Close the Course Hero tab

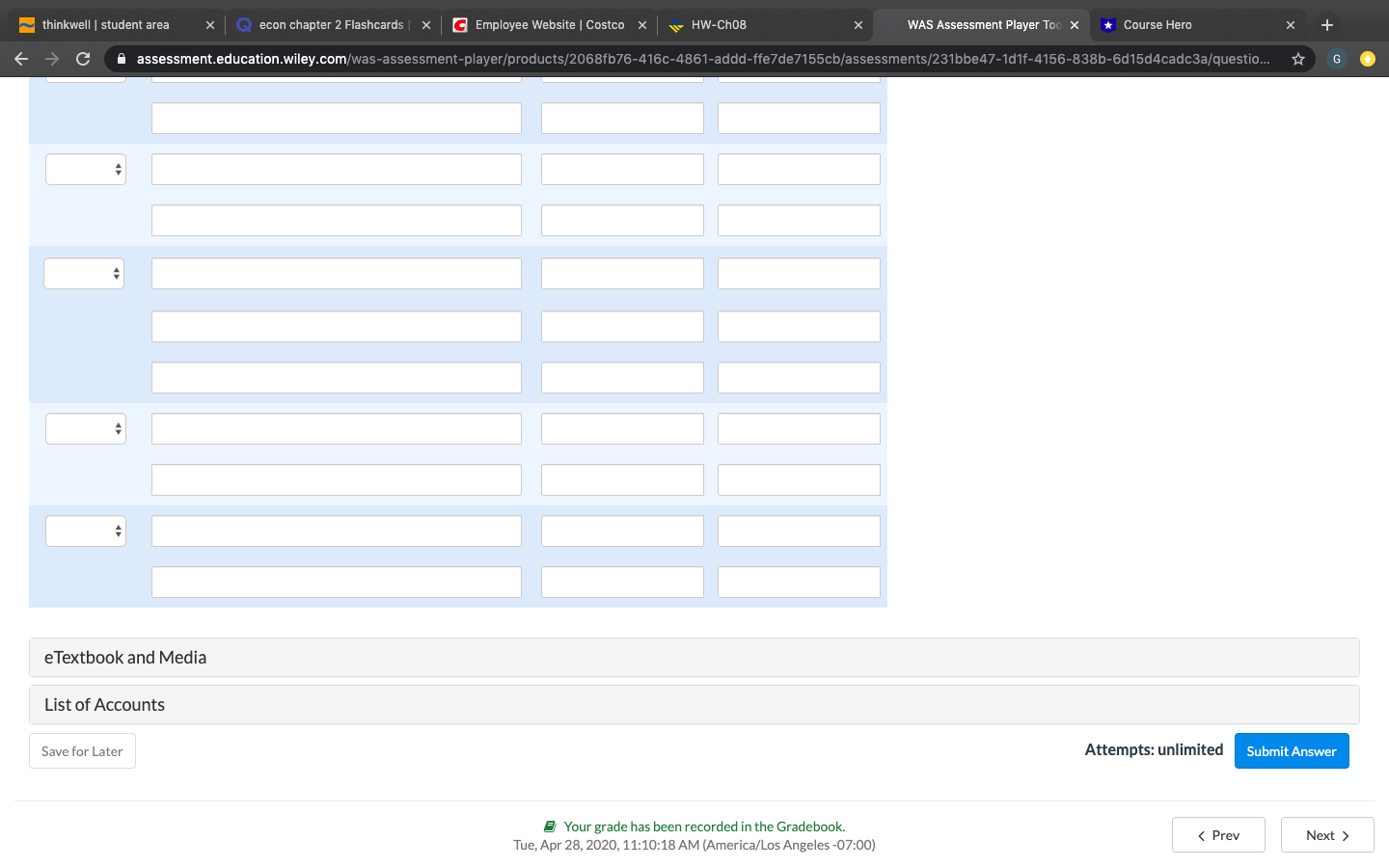[x=1291, y=25]
